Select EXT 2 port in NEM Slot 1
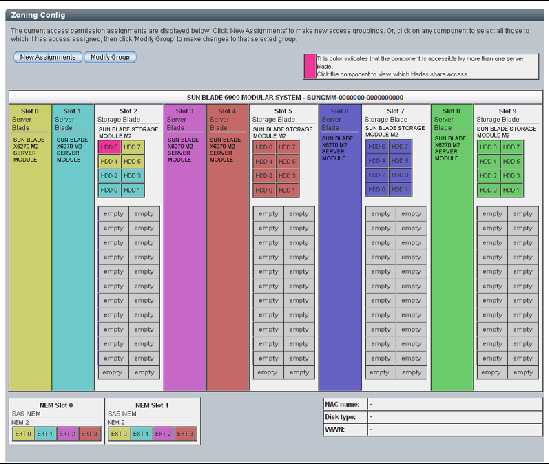Screen dimensions: 549x464 164,434
